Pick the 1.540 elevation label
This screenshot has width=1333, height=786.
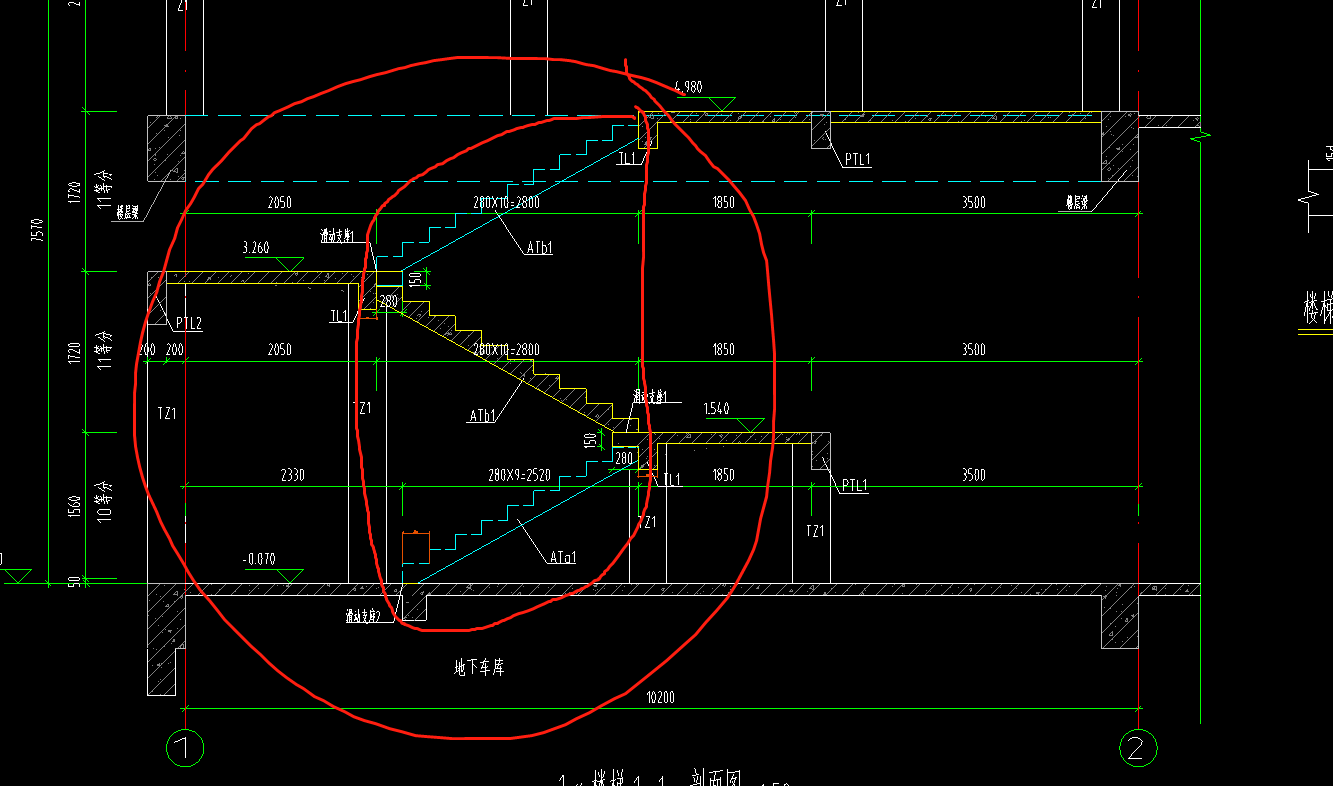tap(717, 409)
